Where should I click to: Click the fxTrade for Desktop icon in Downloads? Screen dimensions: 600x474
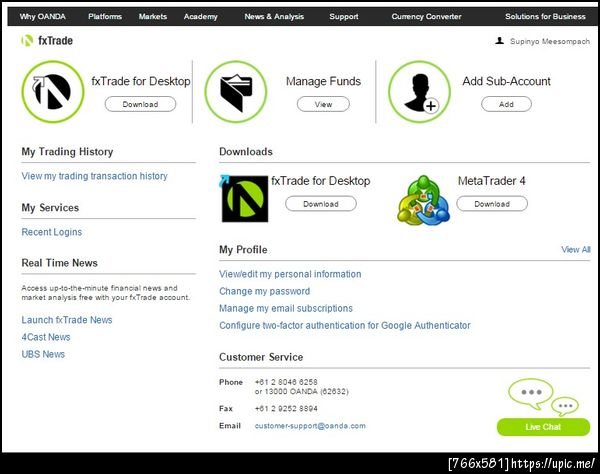tap(244, 198)
